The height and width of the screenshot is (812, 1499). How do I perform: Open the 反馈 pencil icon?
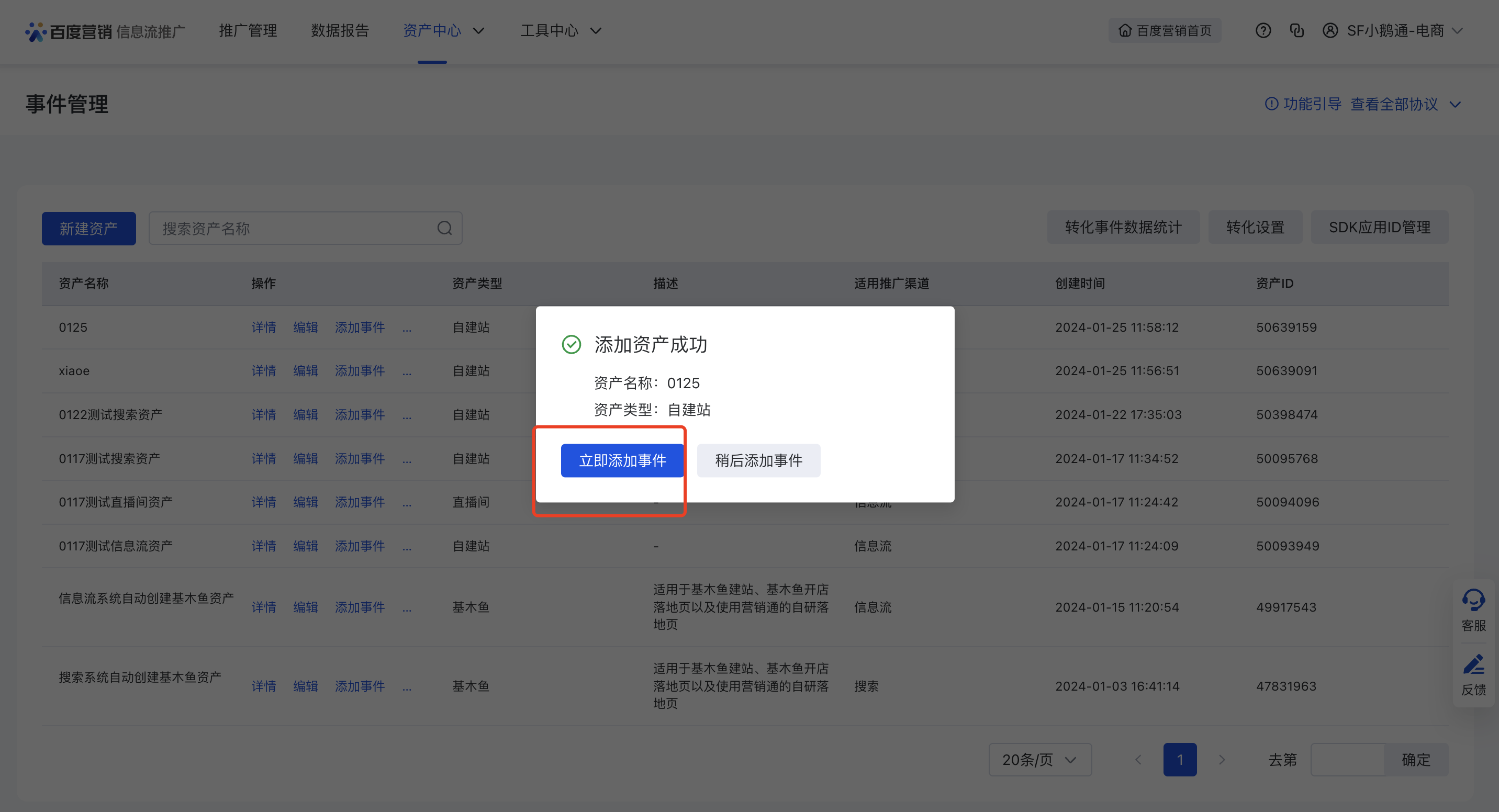[1473, 664]
